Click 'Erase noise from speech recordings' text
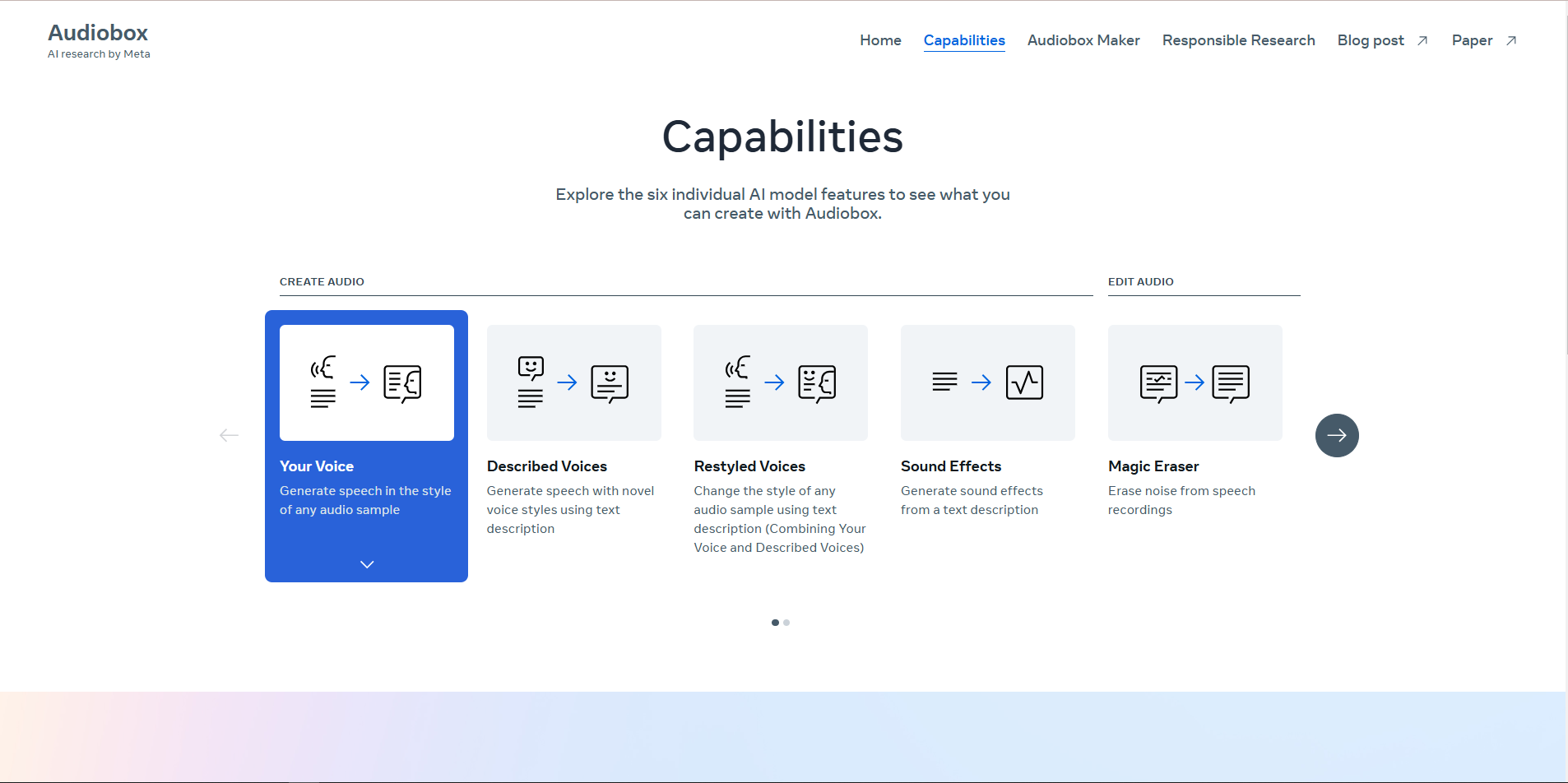This screenshot has width=1568, height=783. click(1181, 500)
